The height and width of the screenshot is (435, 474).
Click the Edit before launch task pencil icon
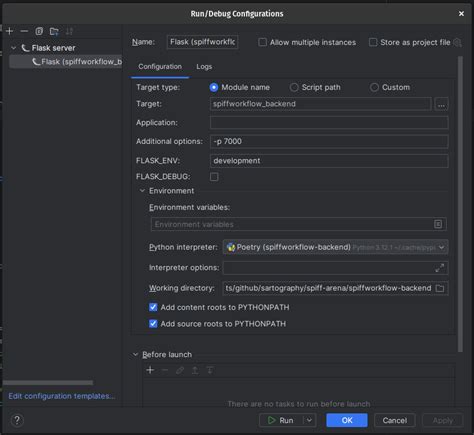180,370
